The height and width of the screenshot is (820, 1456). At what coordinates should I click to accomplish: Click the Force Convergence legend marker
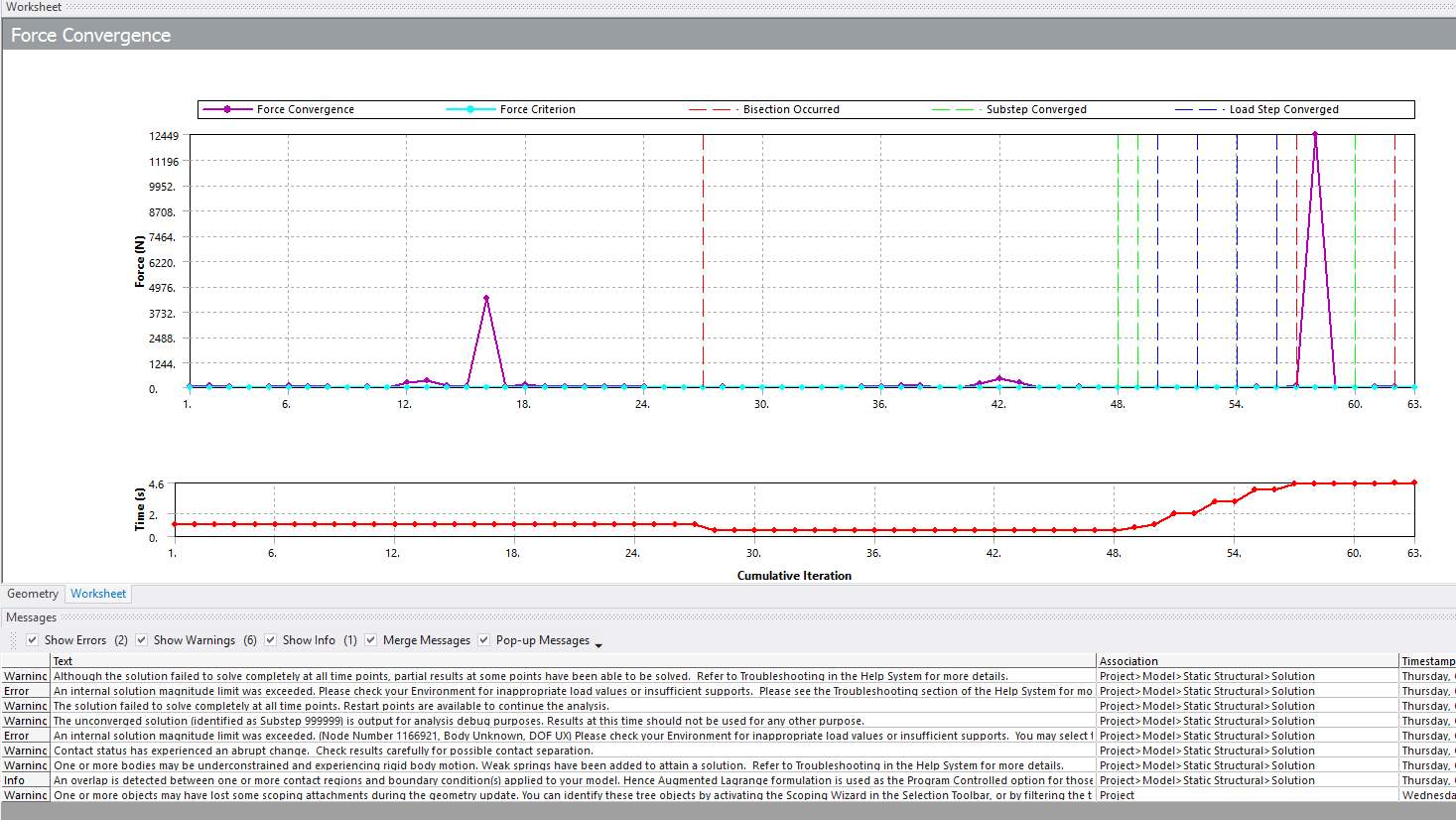pyautogui.click(x=227, y=109)
